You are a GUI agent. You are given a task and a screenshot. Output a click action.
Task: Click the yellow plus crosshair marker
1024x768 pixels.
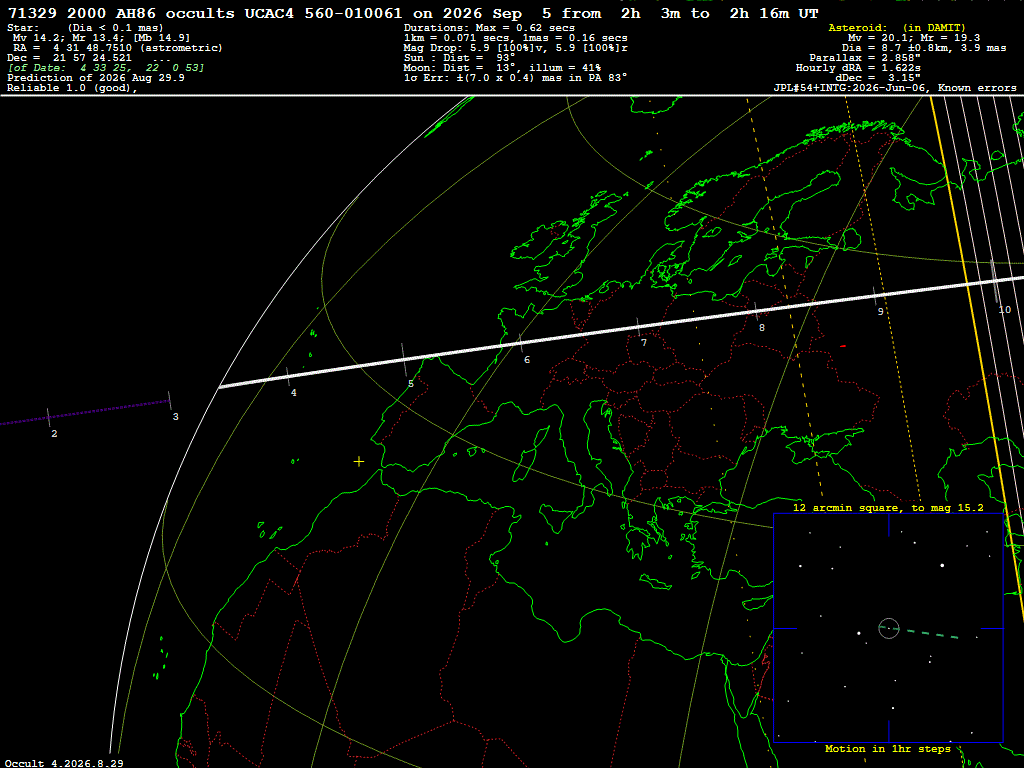(359, 462)
